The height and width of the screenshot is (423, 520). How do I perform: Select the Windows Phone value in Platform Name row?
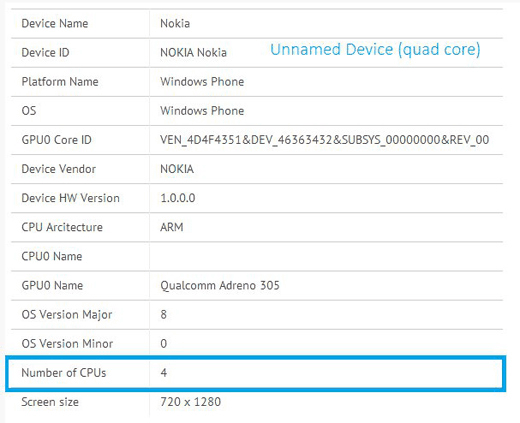202,82
